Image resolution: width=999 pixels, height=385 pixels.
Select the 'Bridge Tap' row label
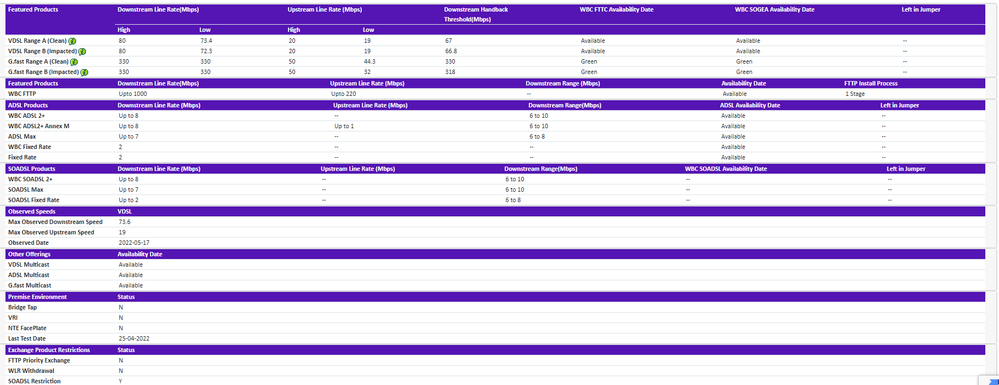tap(22, 307)
